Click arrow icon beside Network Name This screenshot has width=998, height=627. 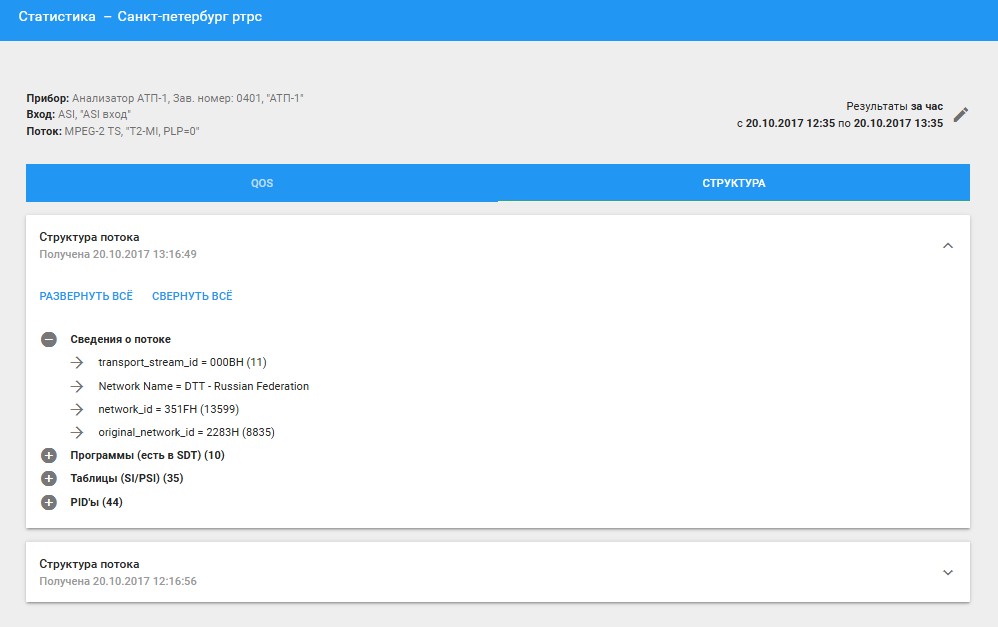click(x=77, y=386)
